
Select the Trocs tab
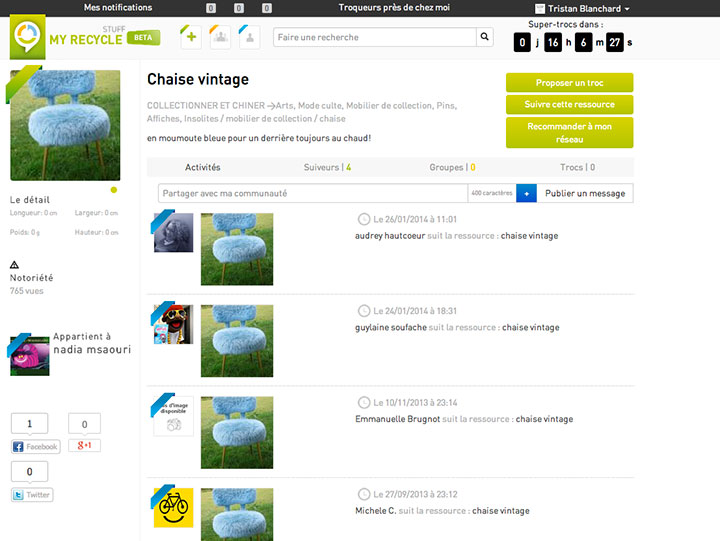[577, 167]
